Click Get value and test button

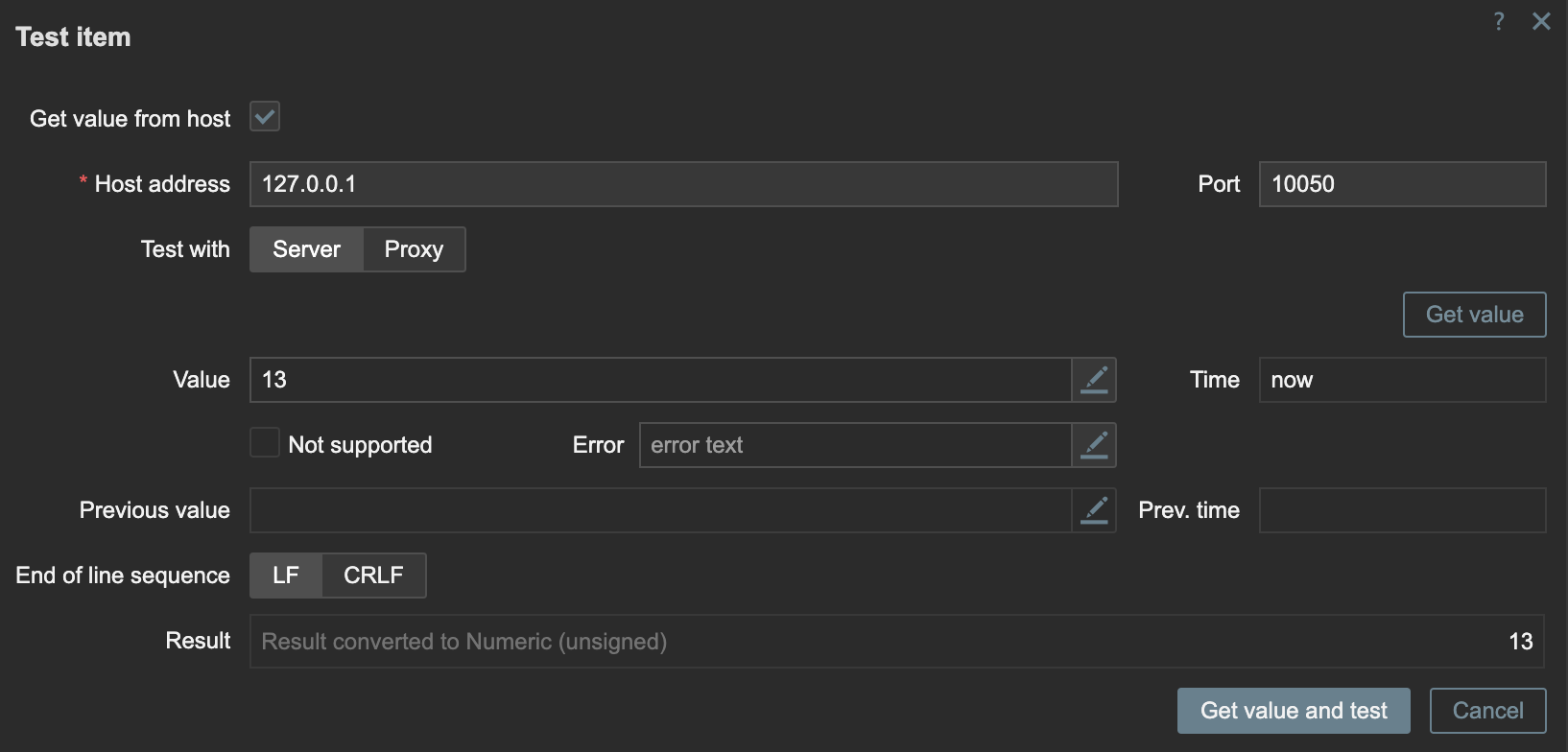coord(1294,711)
